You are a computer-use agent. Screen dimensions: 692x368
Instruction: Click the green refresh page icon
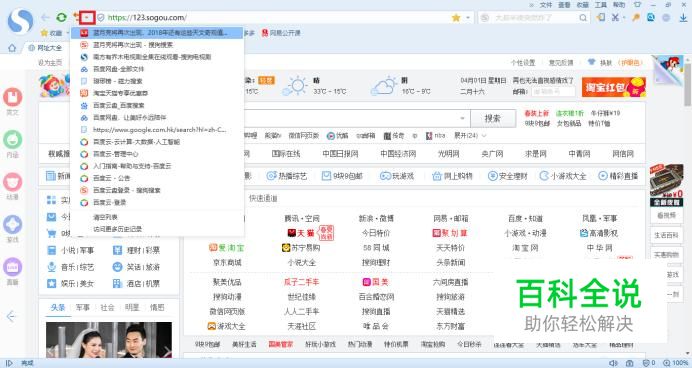point(61,18)
